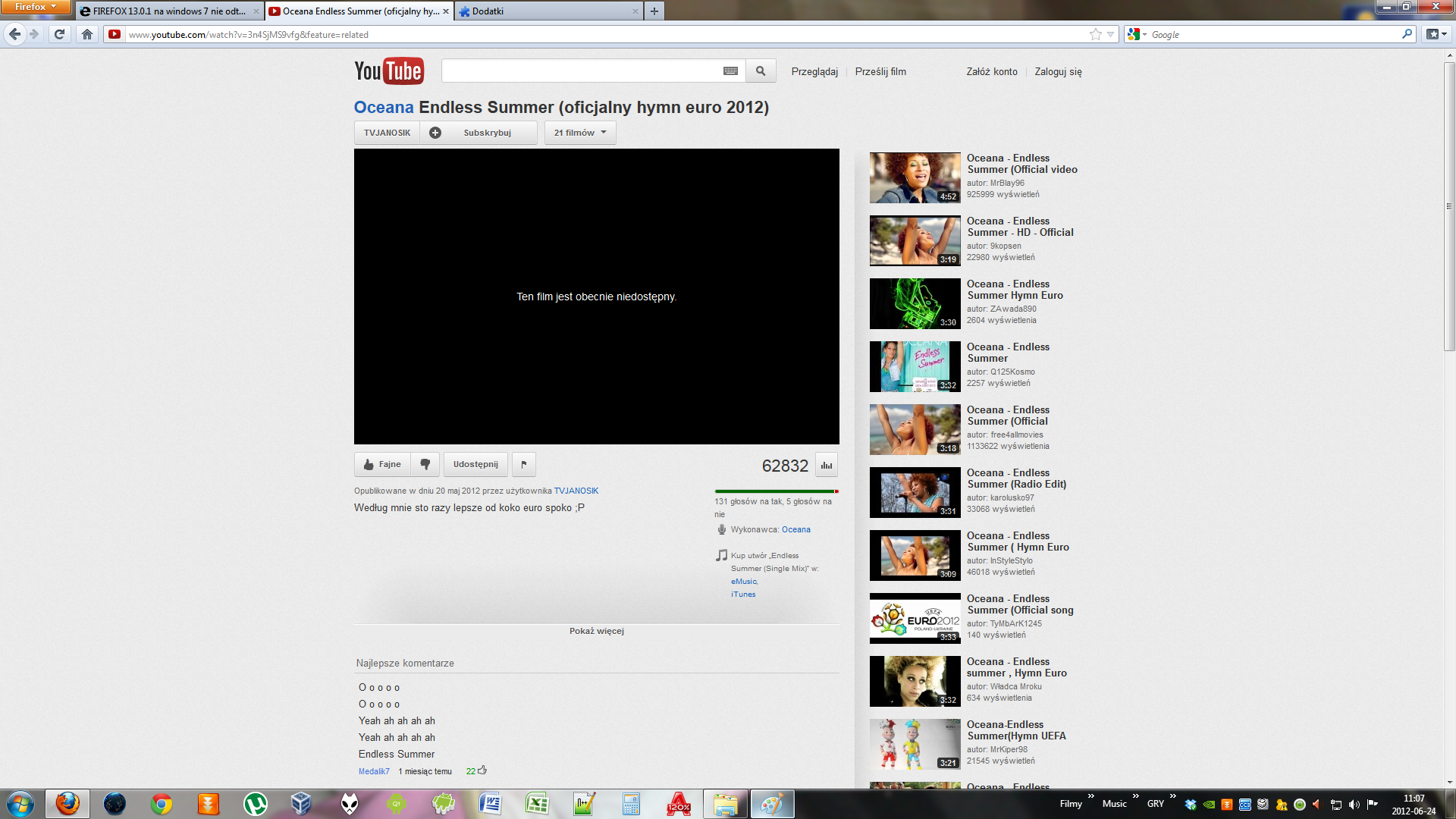Screen dimensions: 1456x819
Task: Expand the "21 filmów" playlist dropdown
Action: coord(579,132)
